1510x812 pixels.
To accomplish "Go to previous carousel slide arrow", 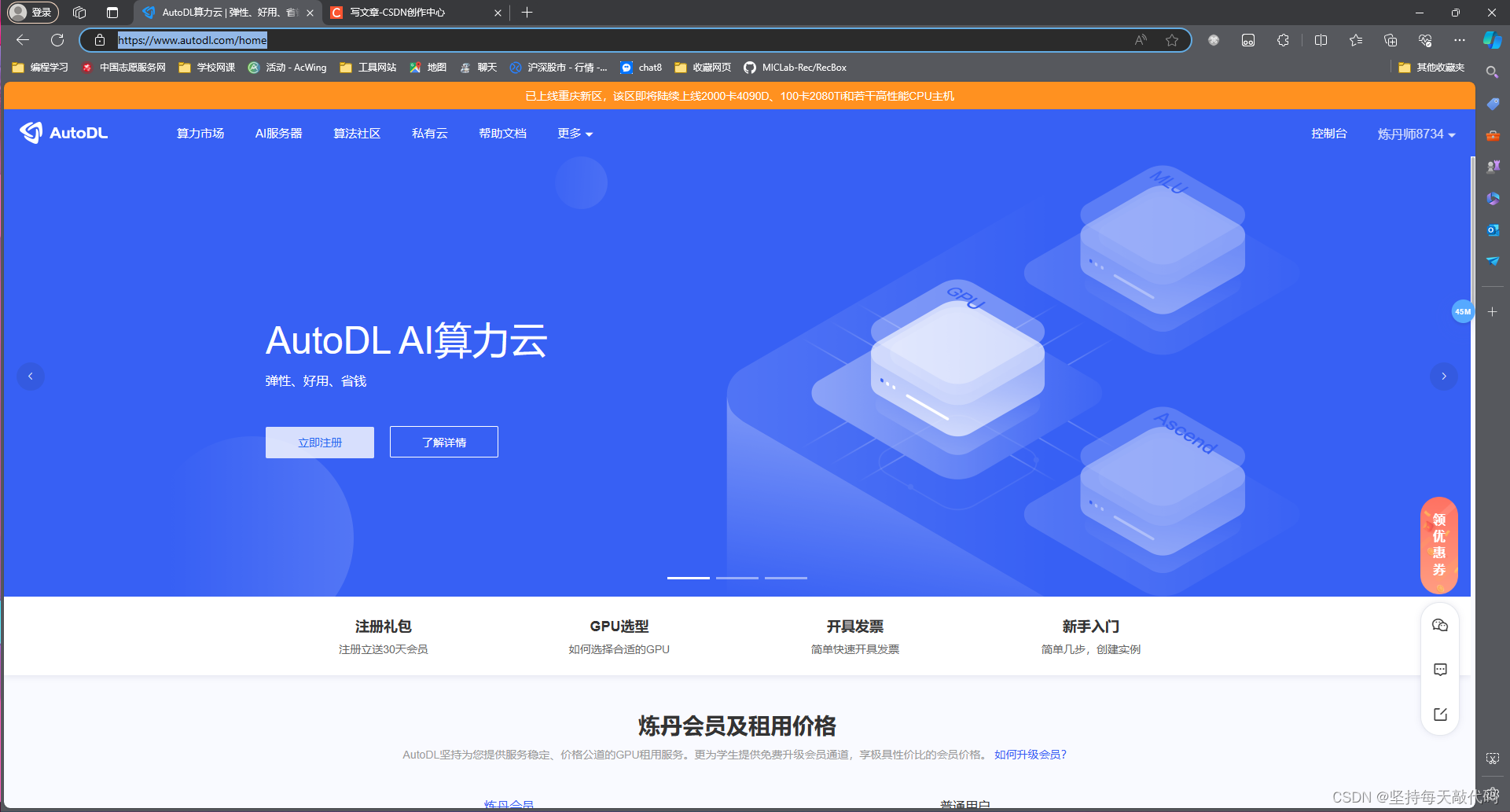I will (31, 376).
